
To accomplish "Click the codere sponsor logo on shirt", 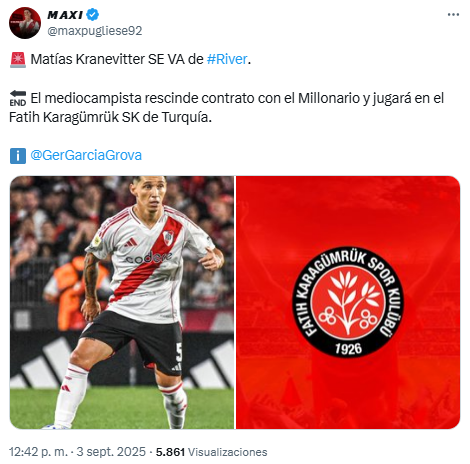I will (149, 257).
